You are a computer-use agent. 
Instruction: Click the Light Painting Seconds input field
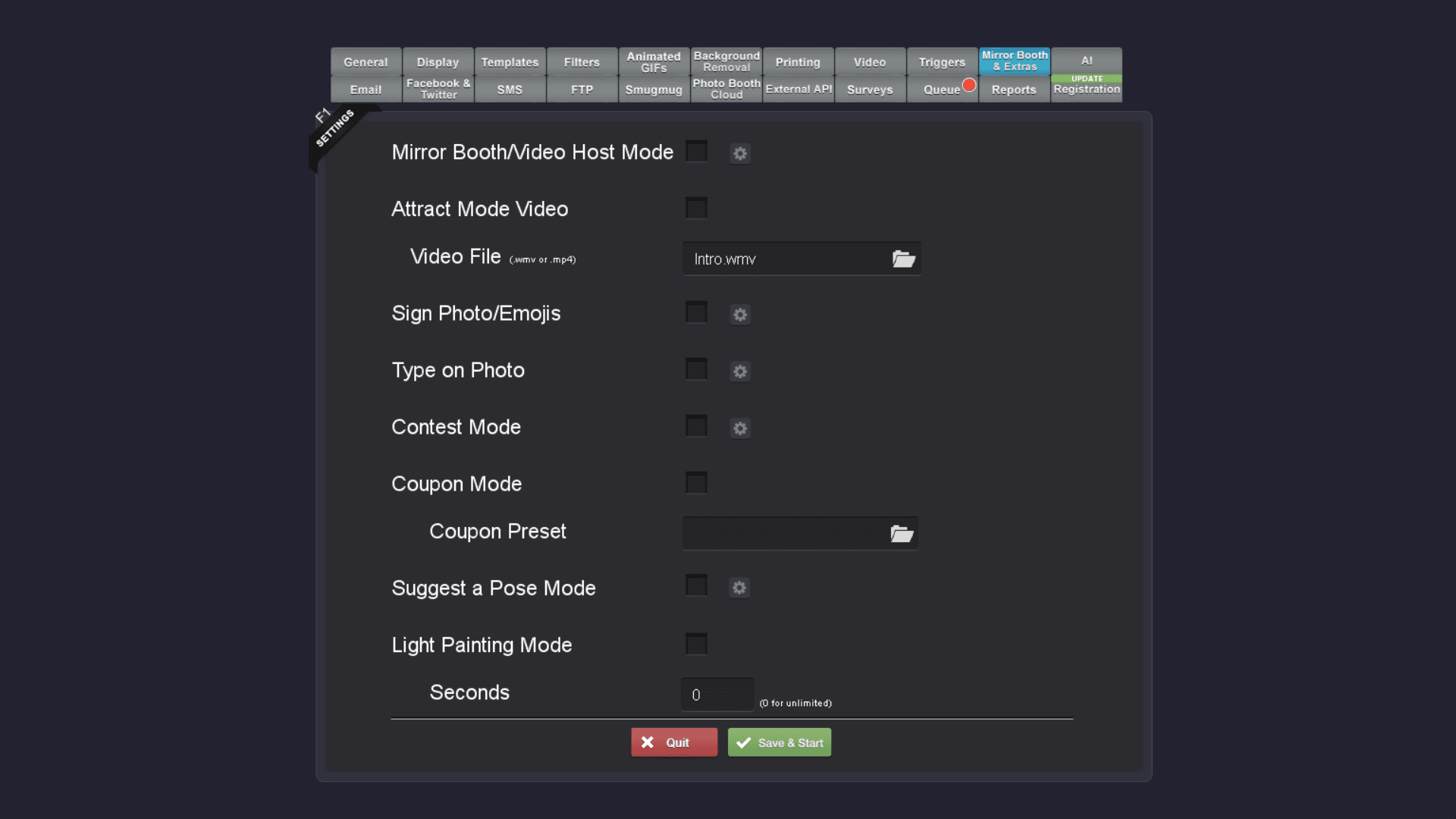coord(717,695)
